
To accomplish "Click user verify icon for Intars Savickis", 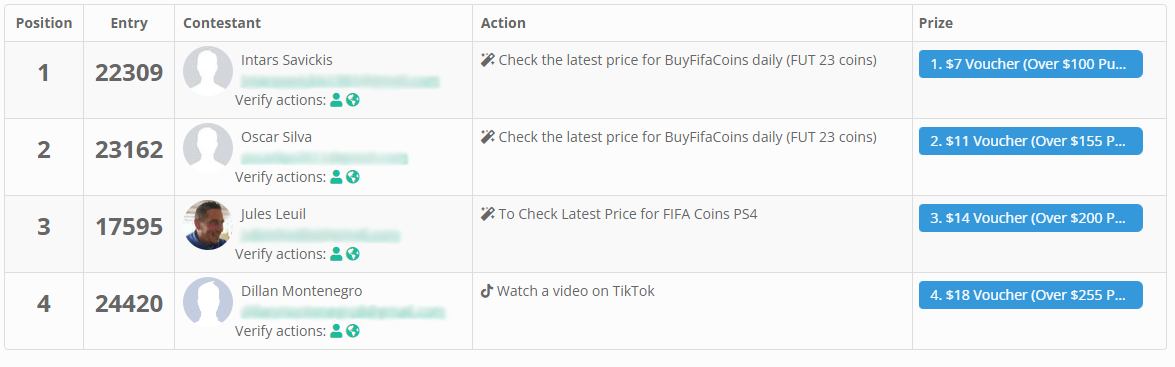I will pos(336,100).
